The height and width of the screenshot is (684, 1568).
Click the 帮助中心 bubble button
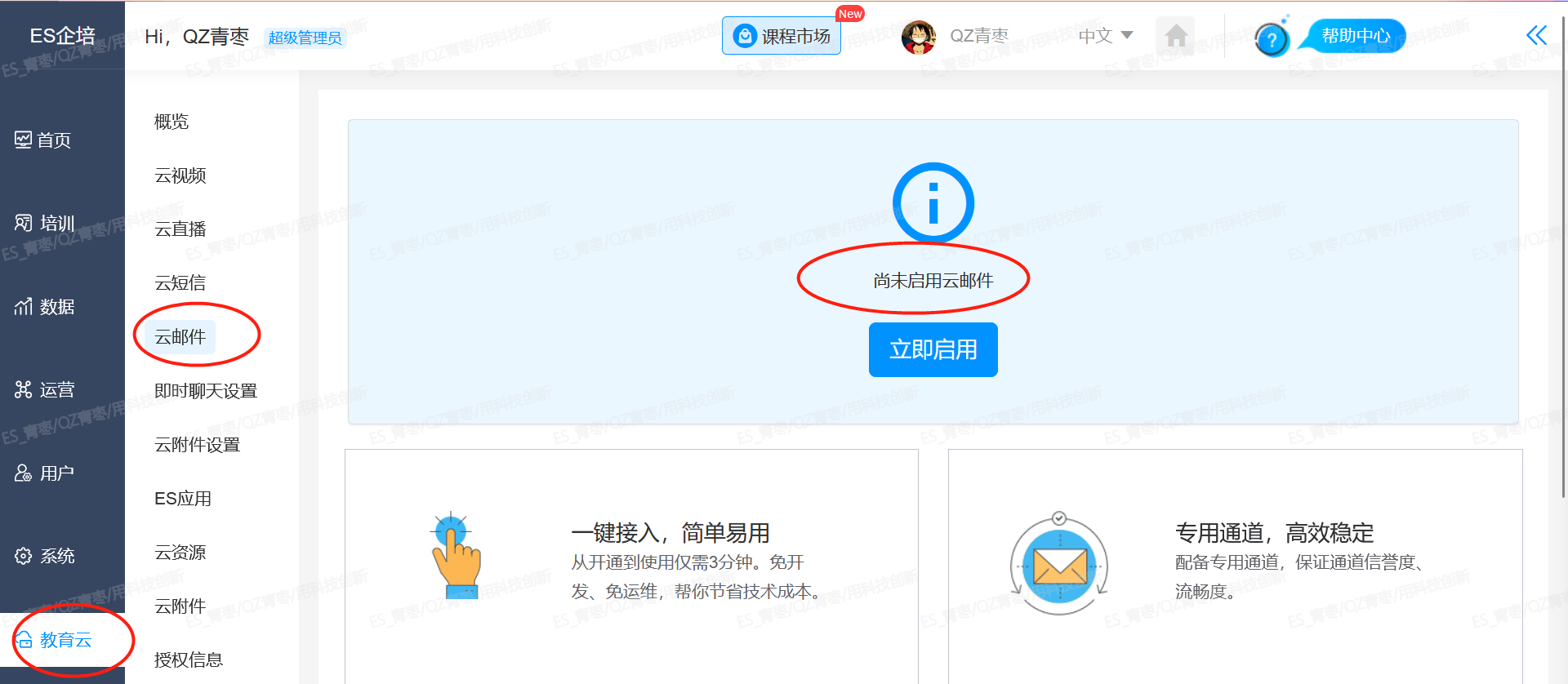tap(1355, 36)
